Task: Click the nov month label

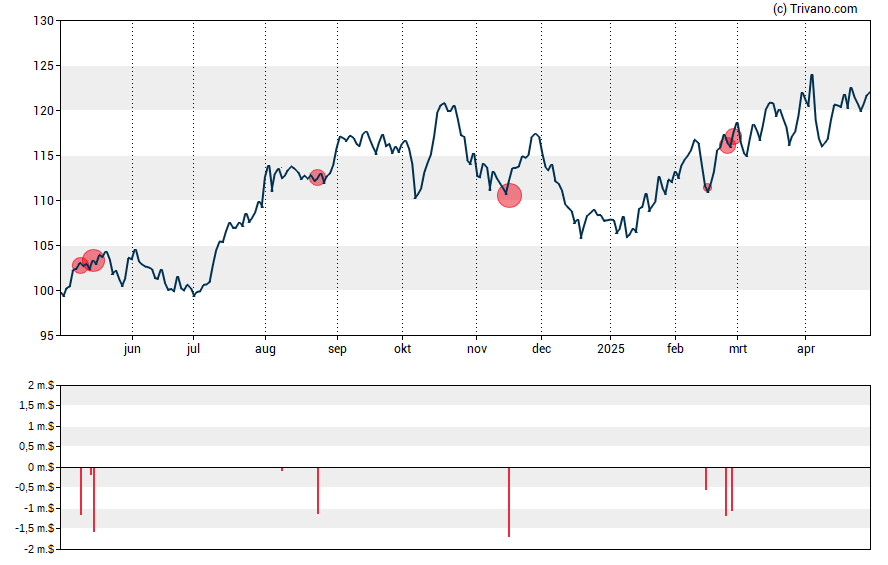Action: (x=477, y=349)
